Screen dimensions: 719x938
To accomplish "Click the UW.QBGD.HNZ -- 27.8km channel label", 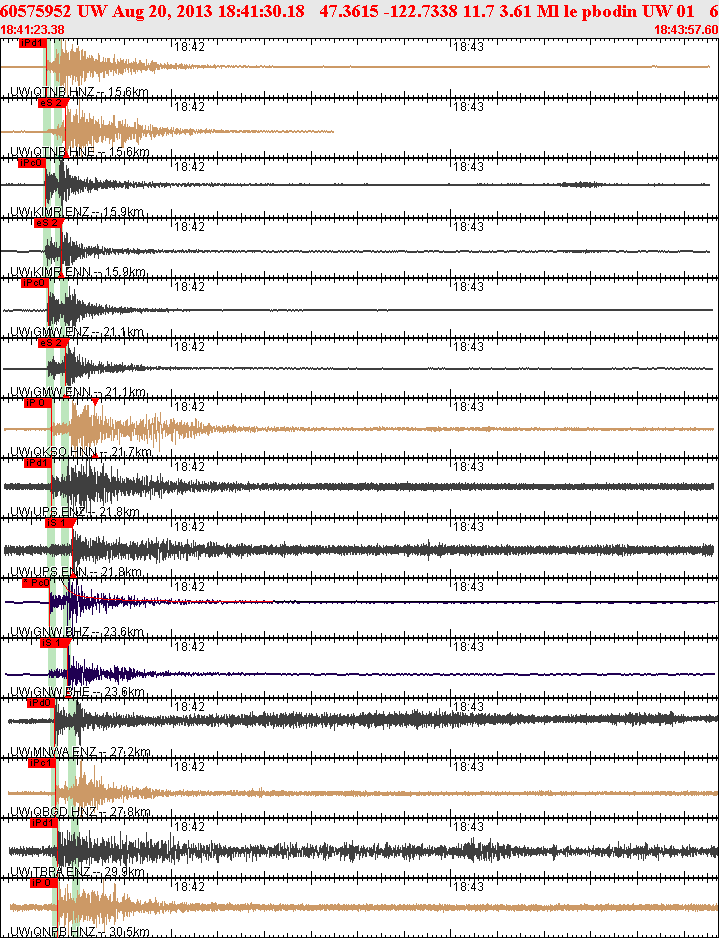I will tap(80, 812).
